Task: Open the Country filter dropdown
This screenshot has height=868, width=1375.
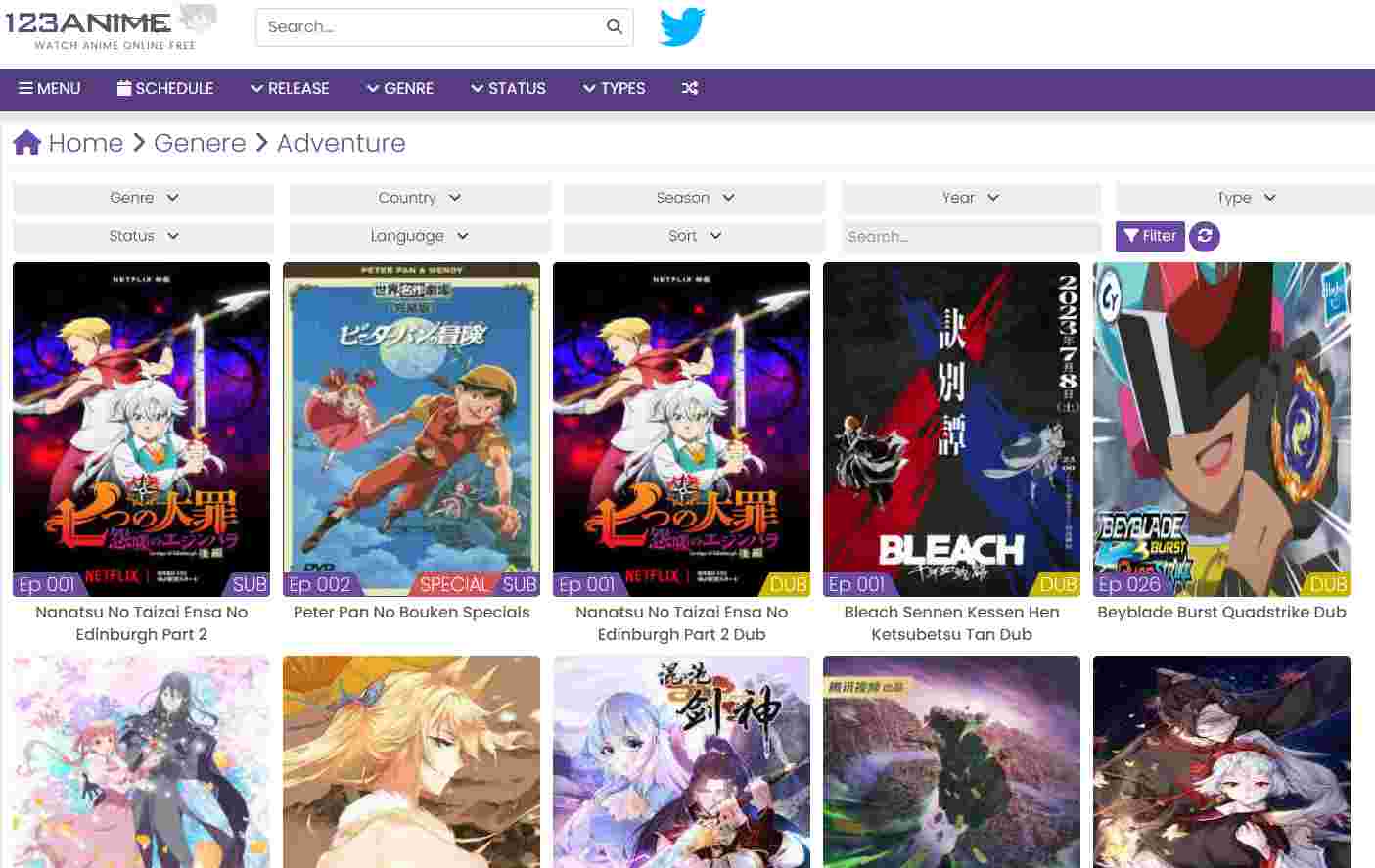Action: click(x=420, y=198)
